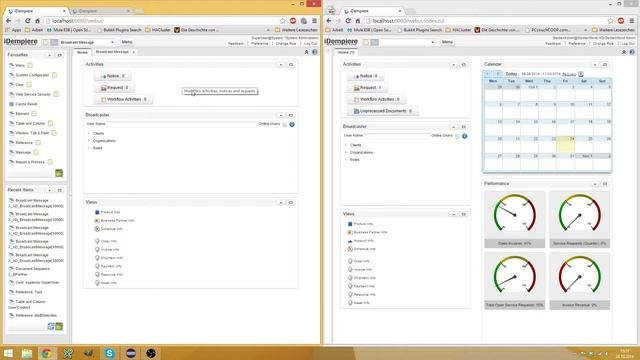Open Request activity in left window

114,87
